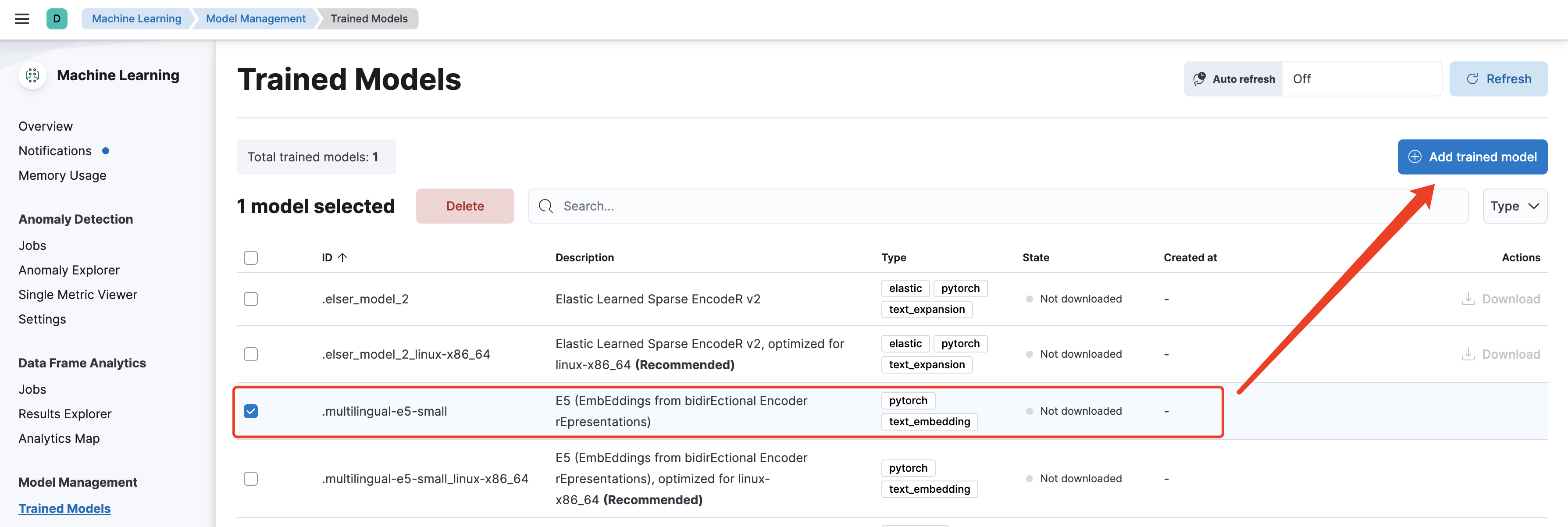
Task: Uncheck the .multilingual-e5-small checkbox
Action: coord(251,411)
